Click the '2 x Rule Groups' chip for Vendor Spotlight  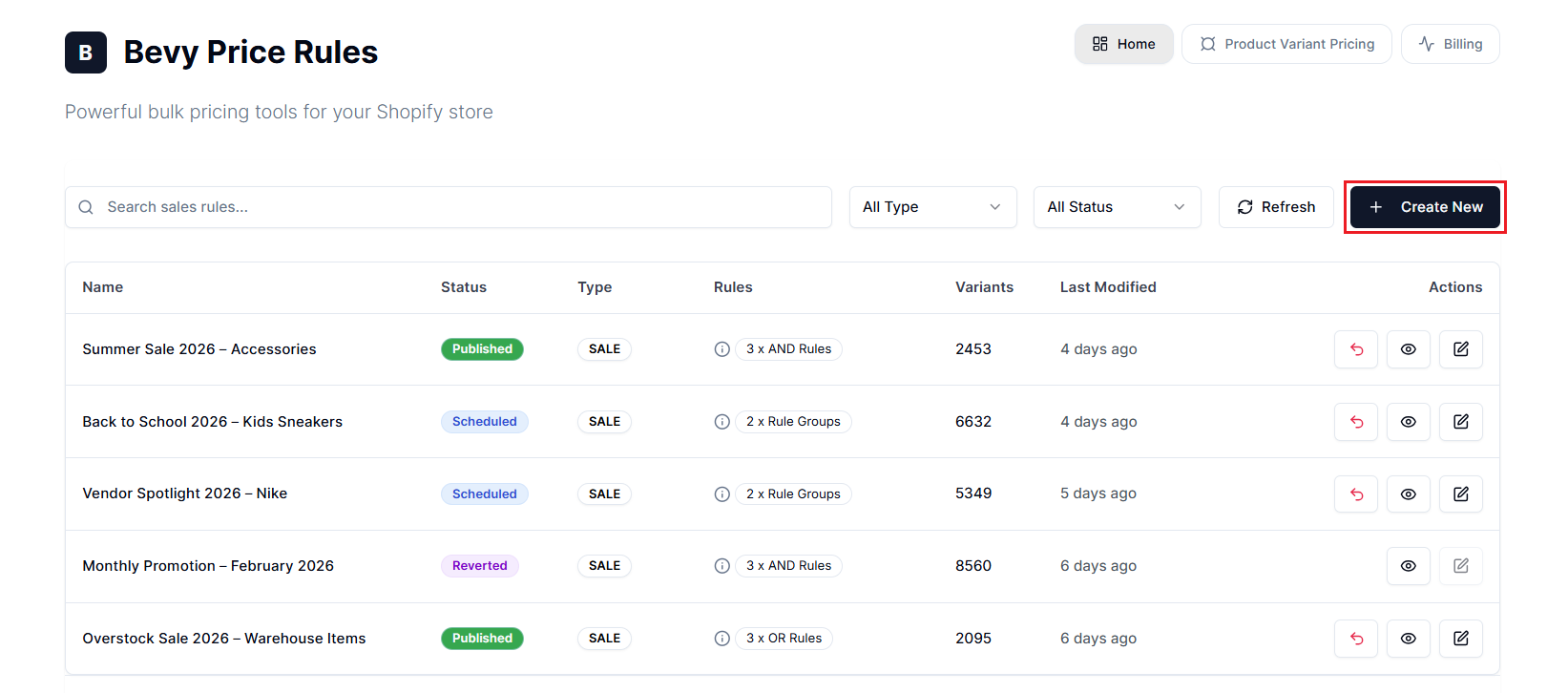(793, 494)
